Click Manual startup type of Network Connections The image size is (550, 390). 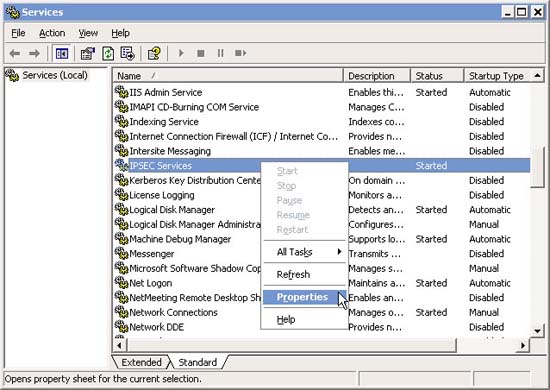tap(484, 312)
